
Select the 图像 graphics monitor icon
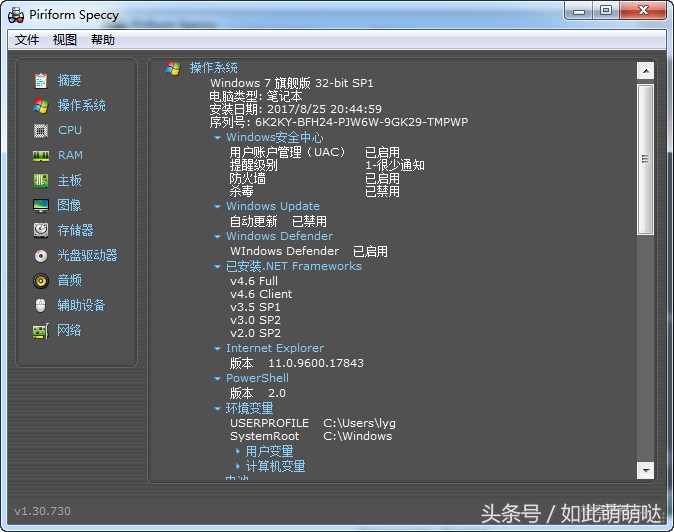coord(41,206)
